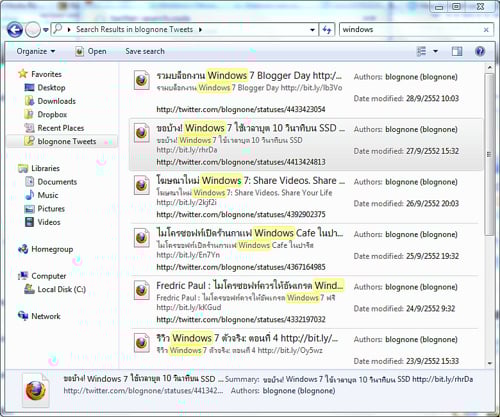The image size is (500, 417).
Task: Select the Fredric Paul result title
Action: [250, 286]
